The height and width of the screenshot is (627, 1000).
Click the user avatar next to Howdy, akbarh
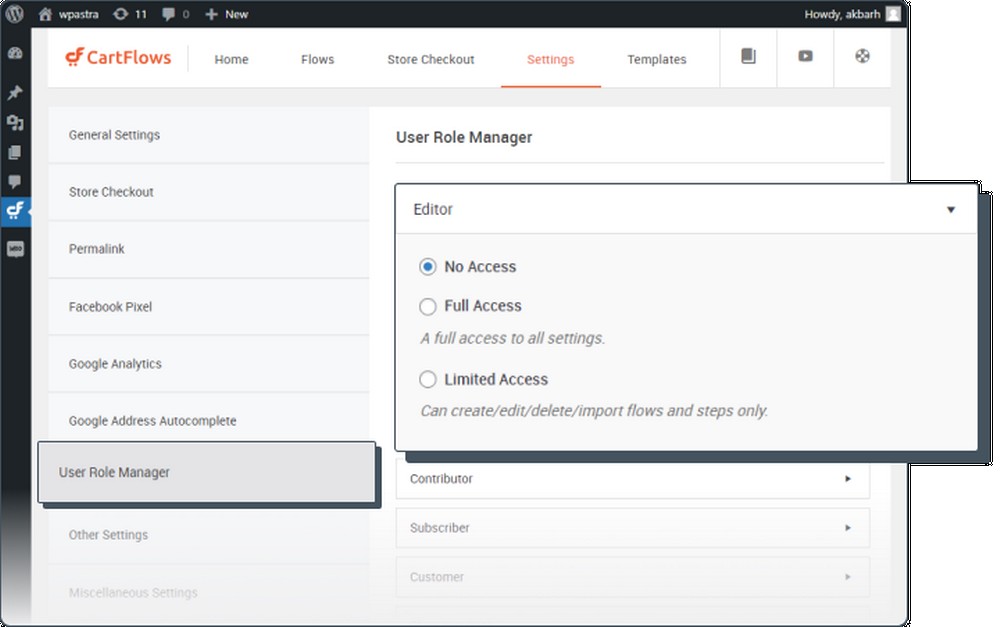coord(893,14)
